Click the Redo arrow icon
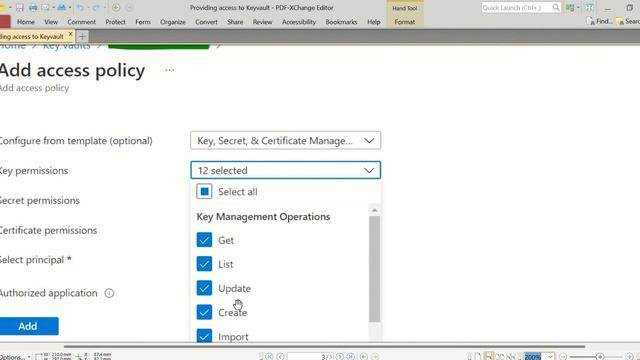The image size is (640, 360). 96,7
